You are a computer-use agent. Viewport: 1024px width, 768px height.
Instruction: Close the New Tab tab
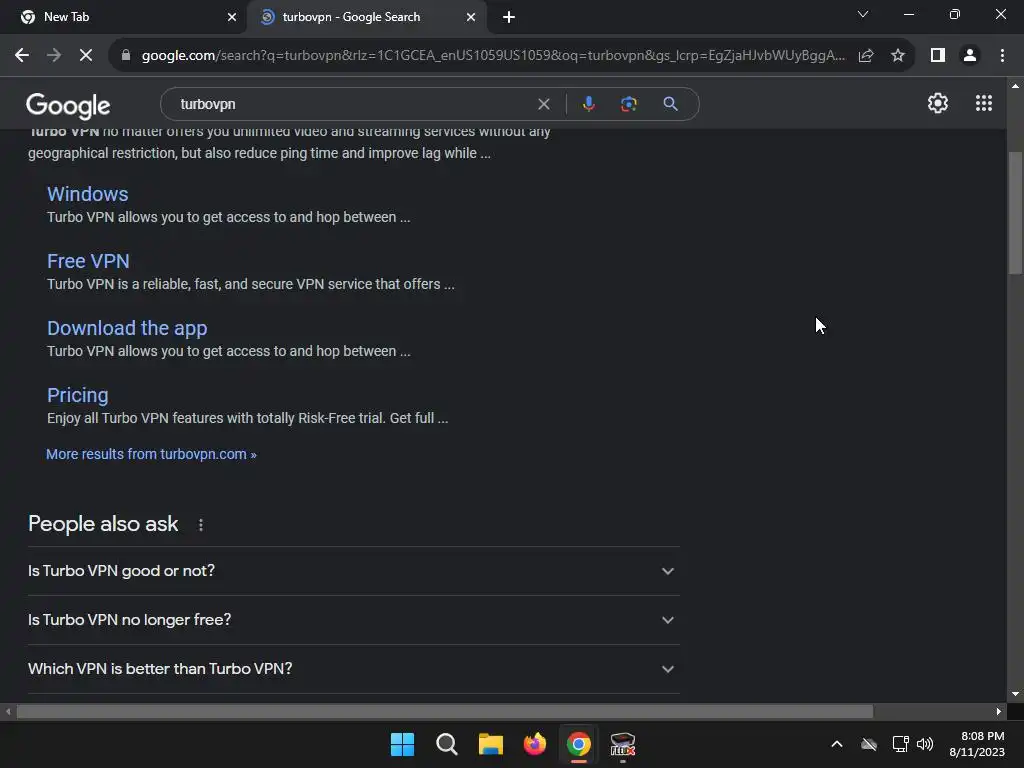point(232,17)
